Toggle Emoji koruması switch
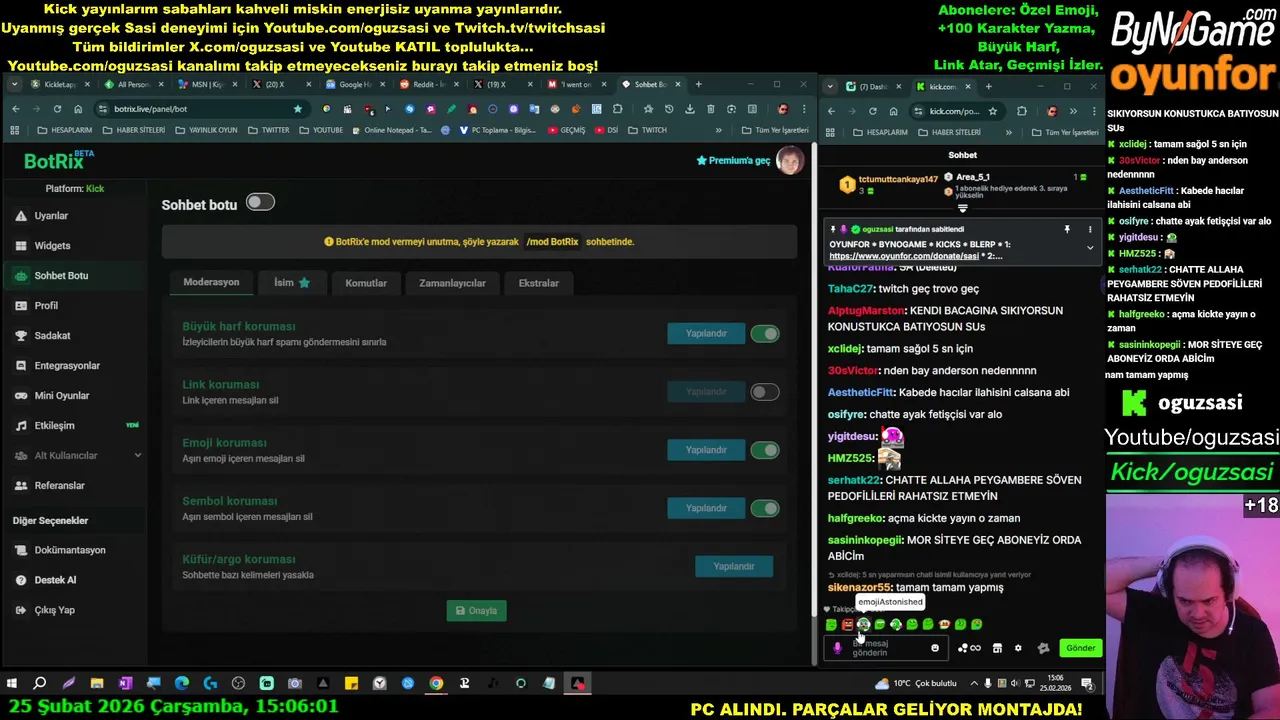Image resolution: width=1280 pixels, height=720 pixels. [765, 450]
